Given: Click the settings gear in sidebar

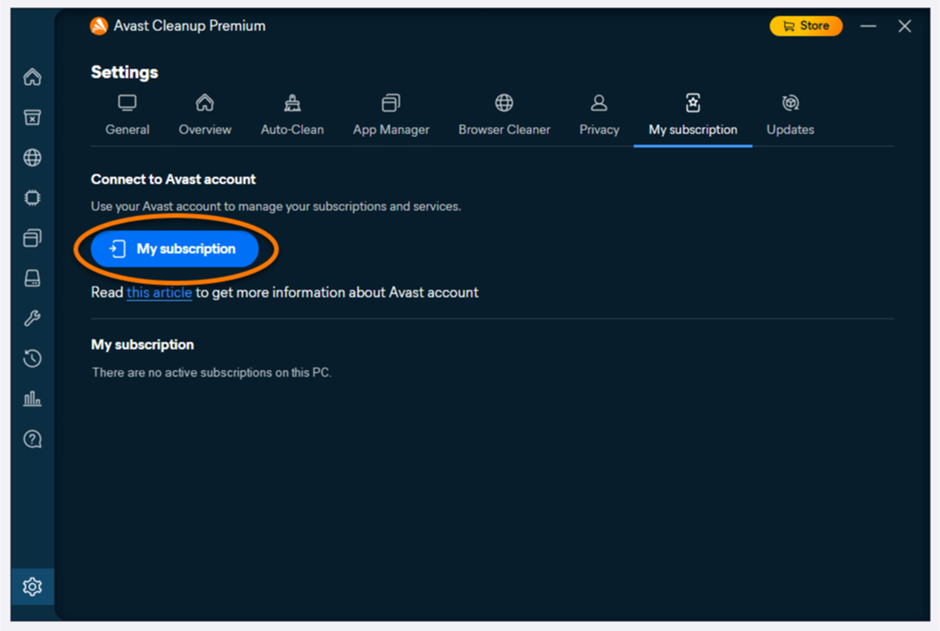Looking at the screenshot, I should click(32, 587).
